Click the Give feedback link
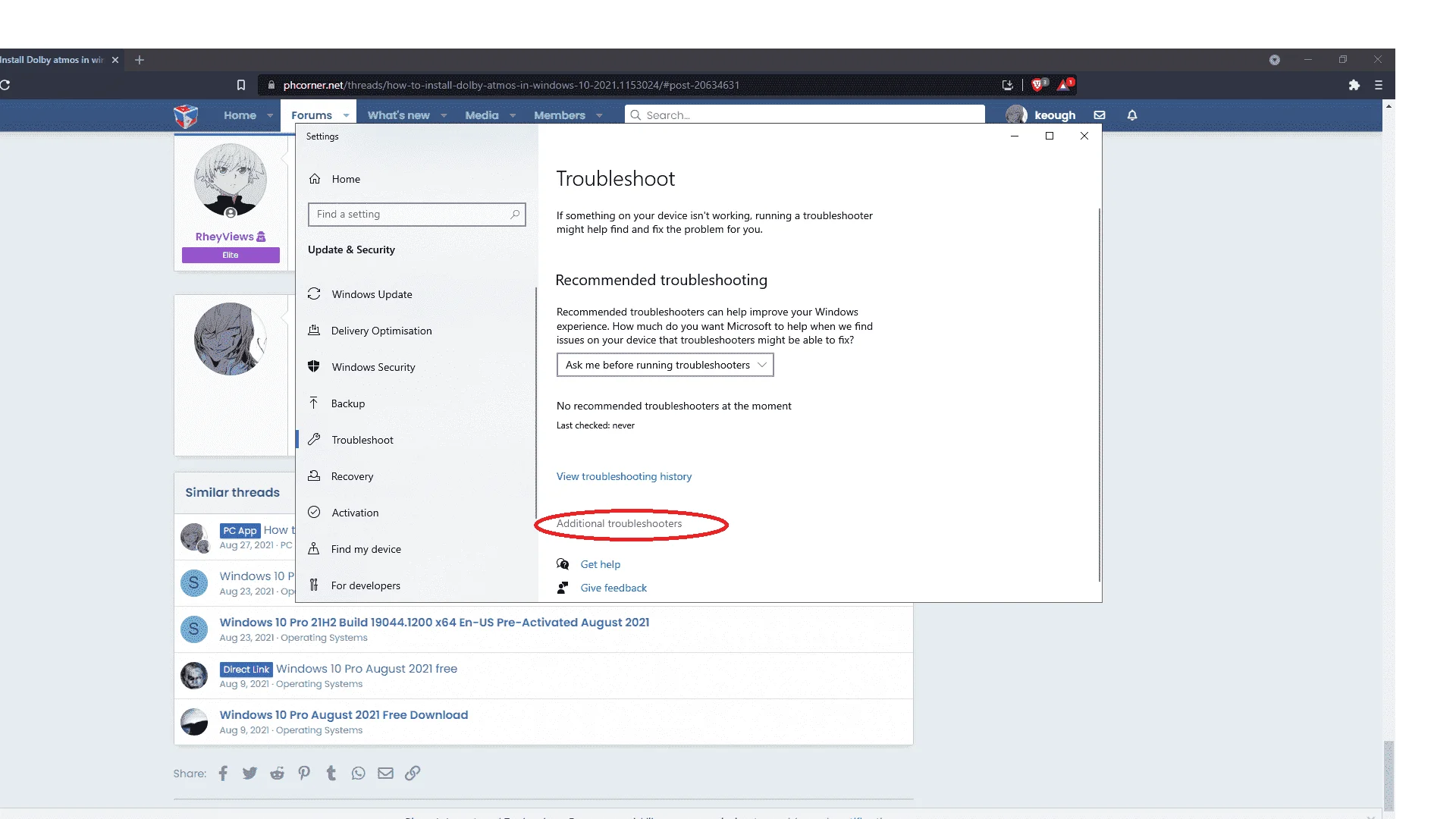This screenshot has width=1456, height=819. (x=613, y=588)
